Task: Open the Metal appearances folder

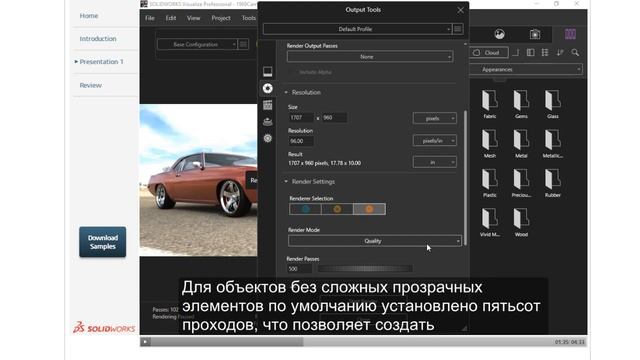Action: (x=521, y=144)
